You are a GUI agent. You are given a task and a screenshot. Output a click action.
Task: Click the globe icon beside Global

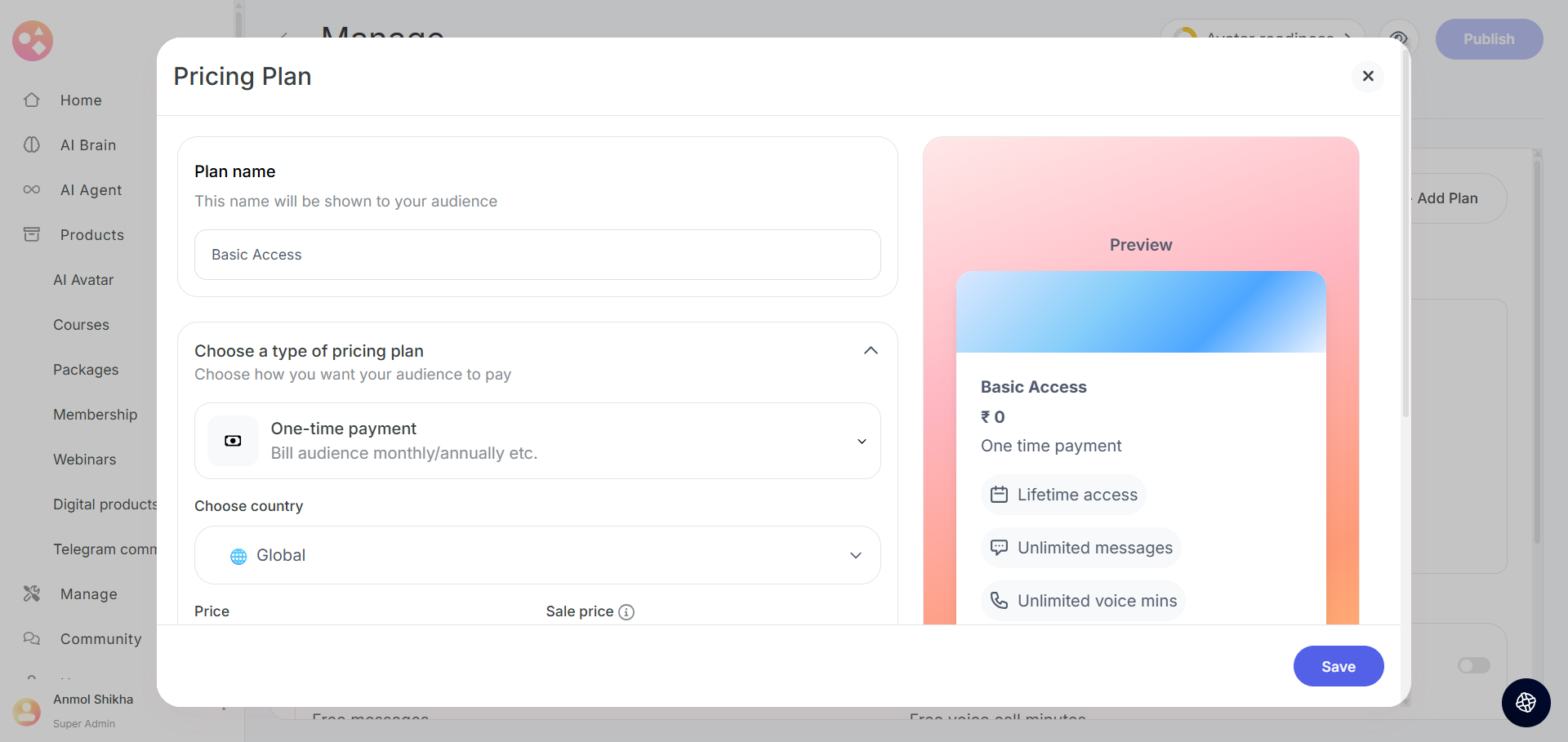point(238,556)
